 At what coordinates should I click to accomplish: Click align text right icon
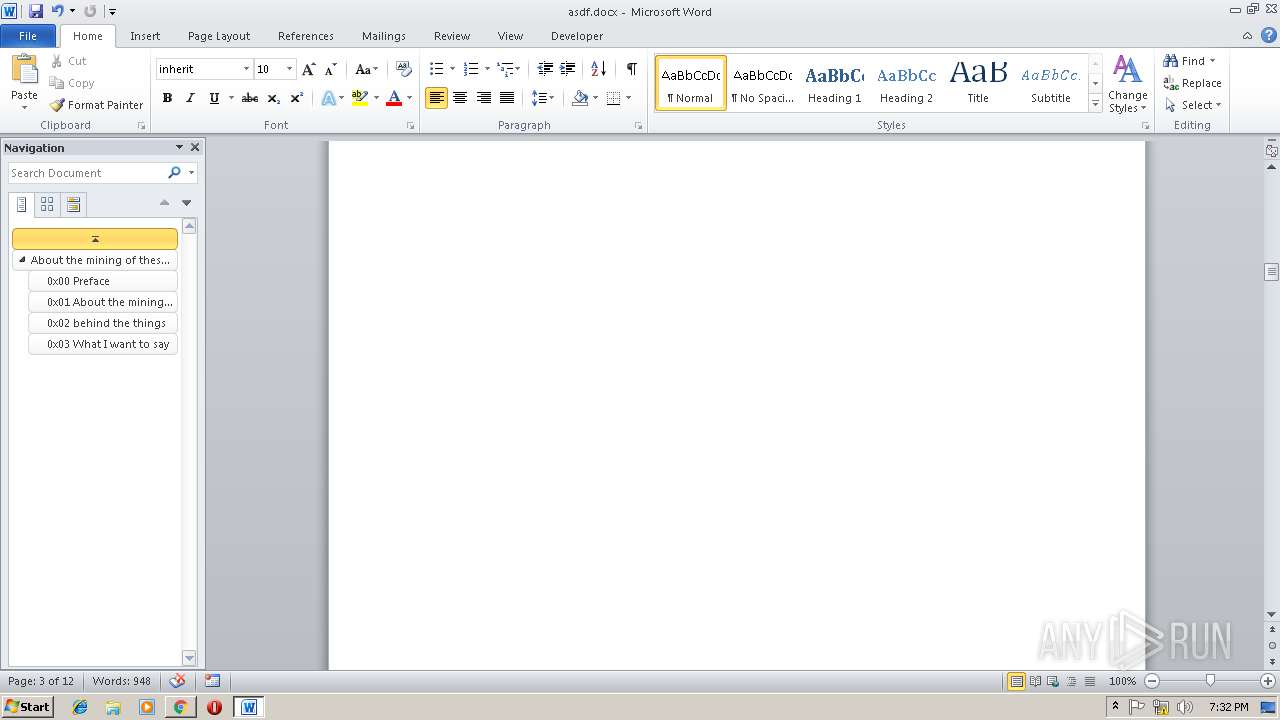coord(484,98)
